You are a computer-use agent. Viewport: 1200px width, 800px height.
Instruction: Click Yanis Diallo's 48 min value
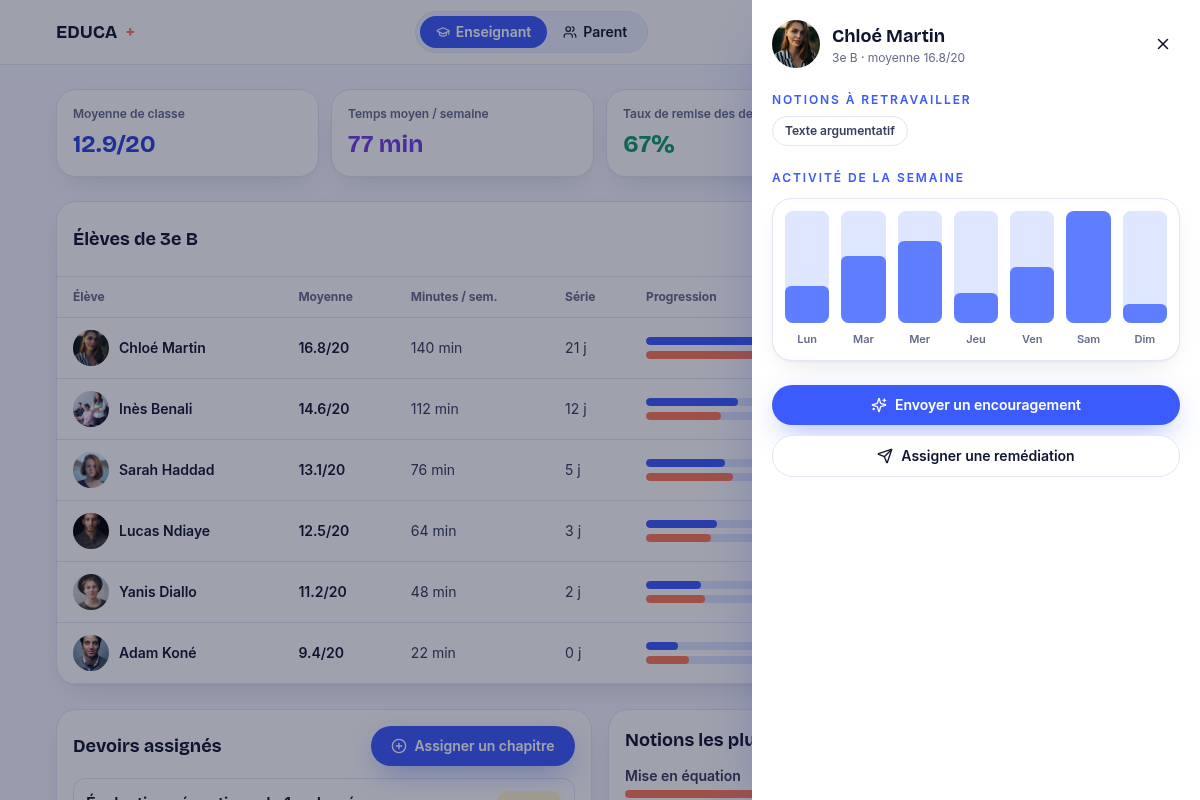coord(433,592)
